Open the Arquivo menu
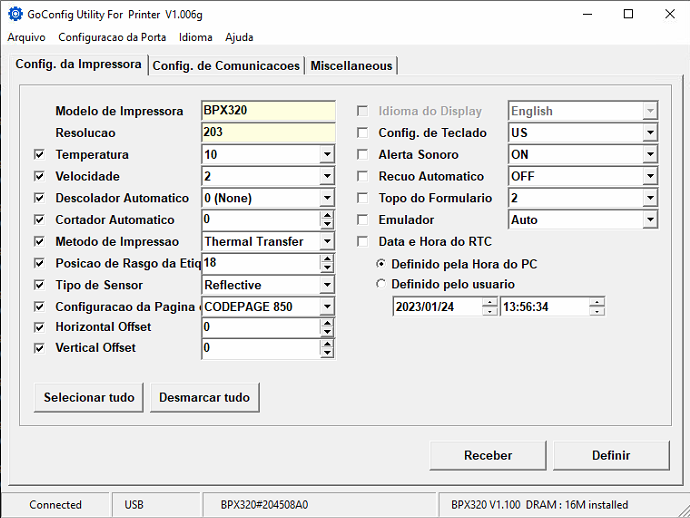Image resolution: width=690 pixels, height=518 pixels. point(26,37)
